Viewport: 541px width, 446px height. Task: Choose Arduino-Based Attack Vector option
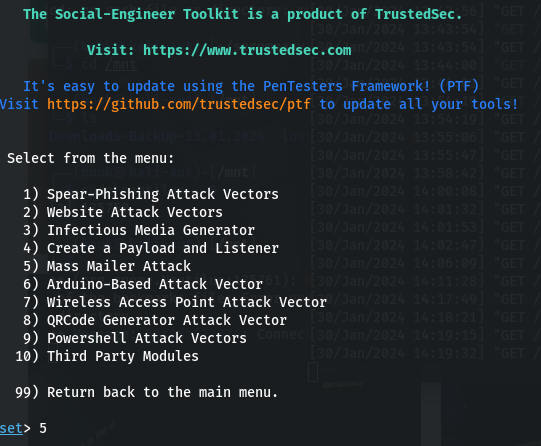pos(143,284)
